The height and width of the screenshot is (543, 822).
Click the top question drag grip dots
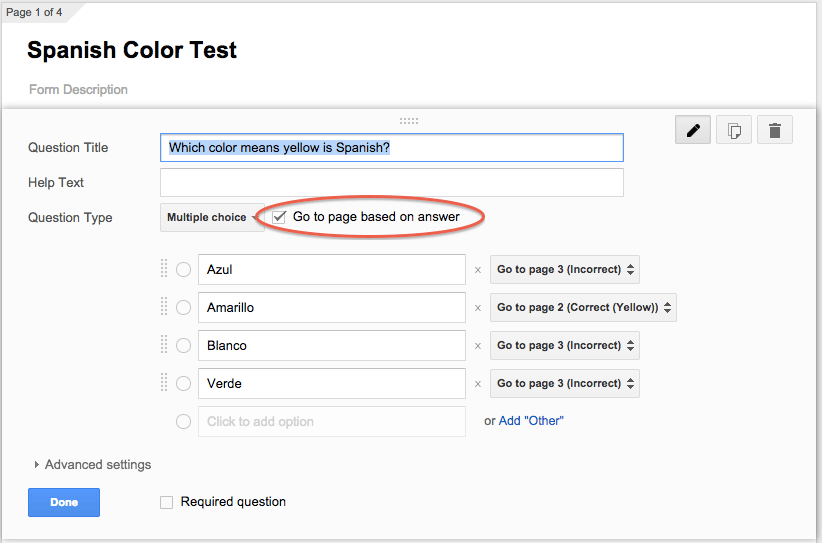(x=409, y=121)
